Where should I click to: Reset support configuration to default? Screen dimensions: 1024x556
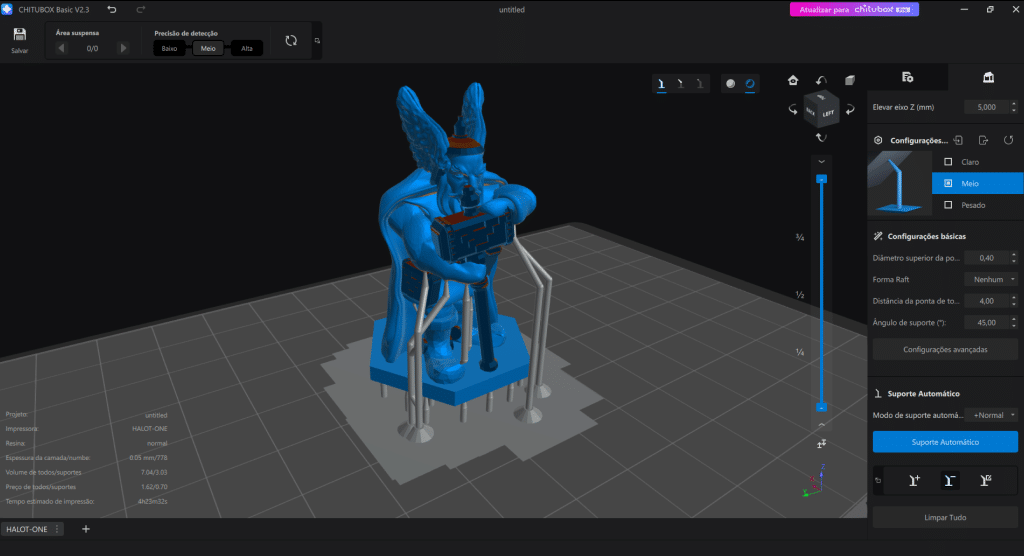coord(1008,140)
